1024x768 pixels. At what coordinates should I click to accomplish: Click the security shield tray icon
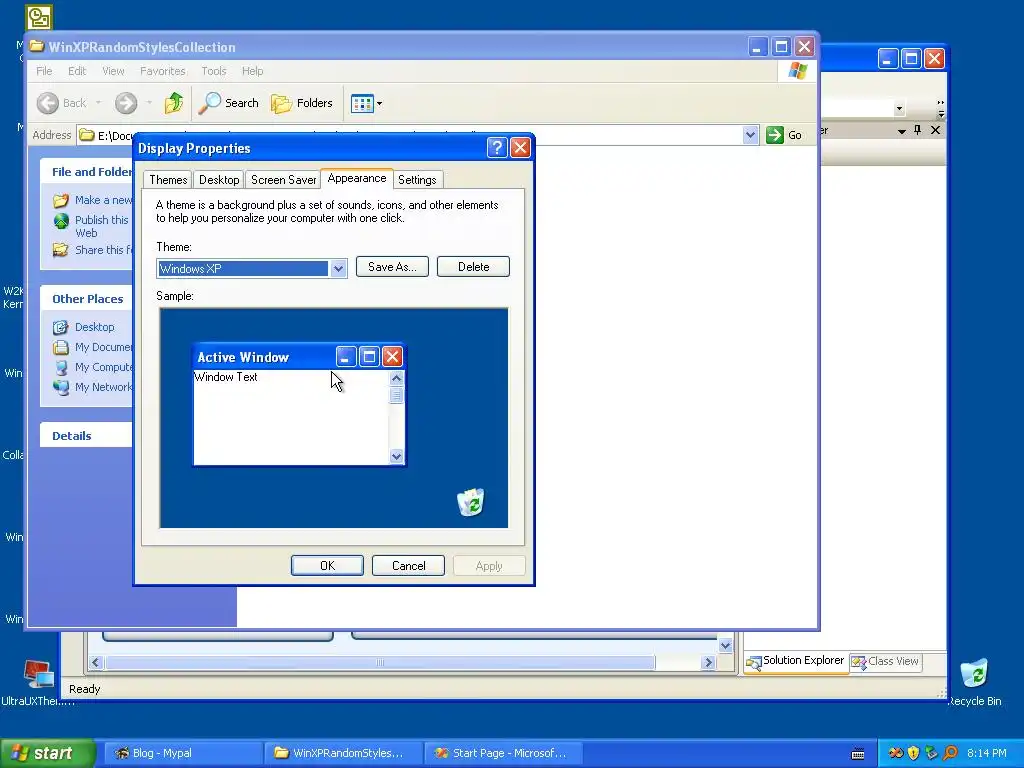click(x=914, y=753)
